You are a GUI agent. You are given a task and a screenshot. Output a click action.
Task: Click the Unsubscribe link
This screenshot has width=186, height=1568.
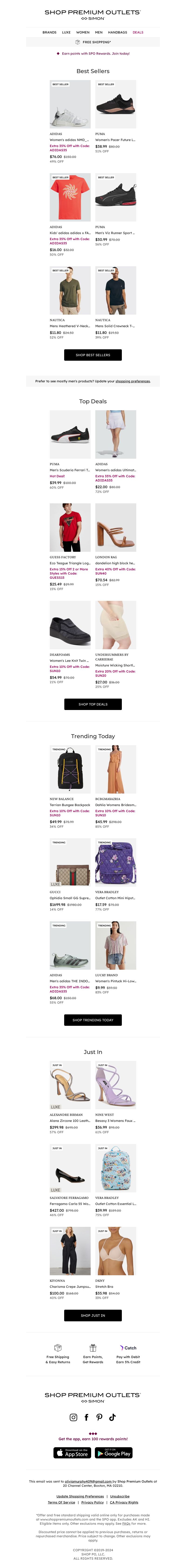(x=120, y=1496)
